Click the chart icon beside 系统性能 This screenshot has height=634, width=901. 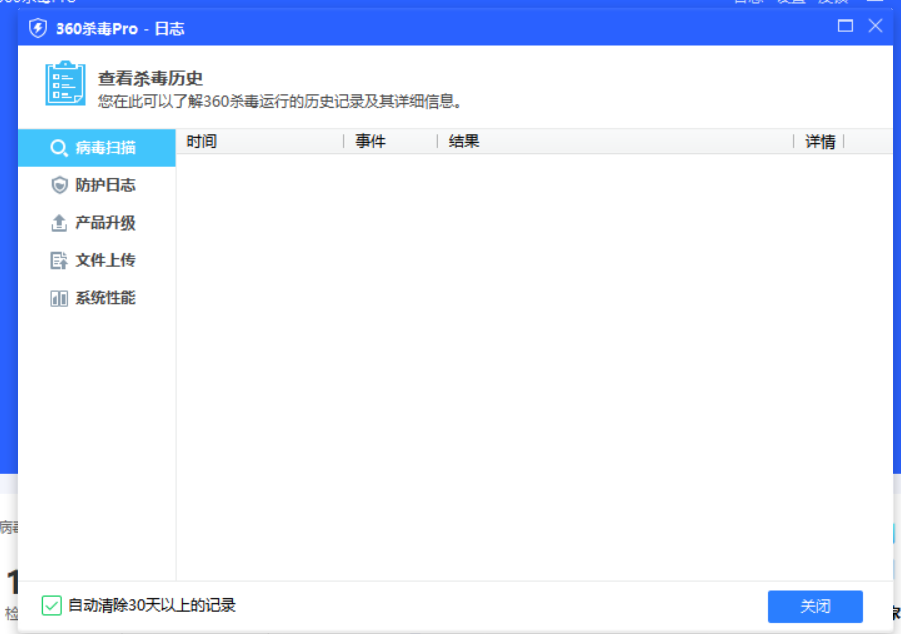click(x=59, y=298)
